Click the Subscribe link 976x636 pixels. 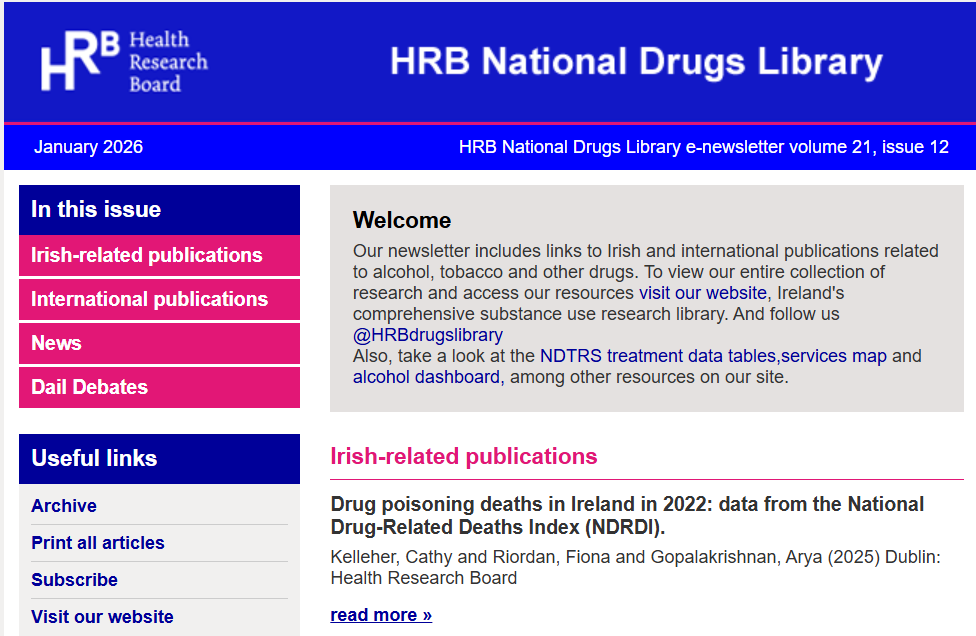pyautogui.click(x=75, y=580)
